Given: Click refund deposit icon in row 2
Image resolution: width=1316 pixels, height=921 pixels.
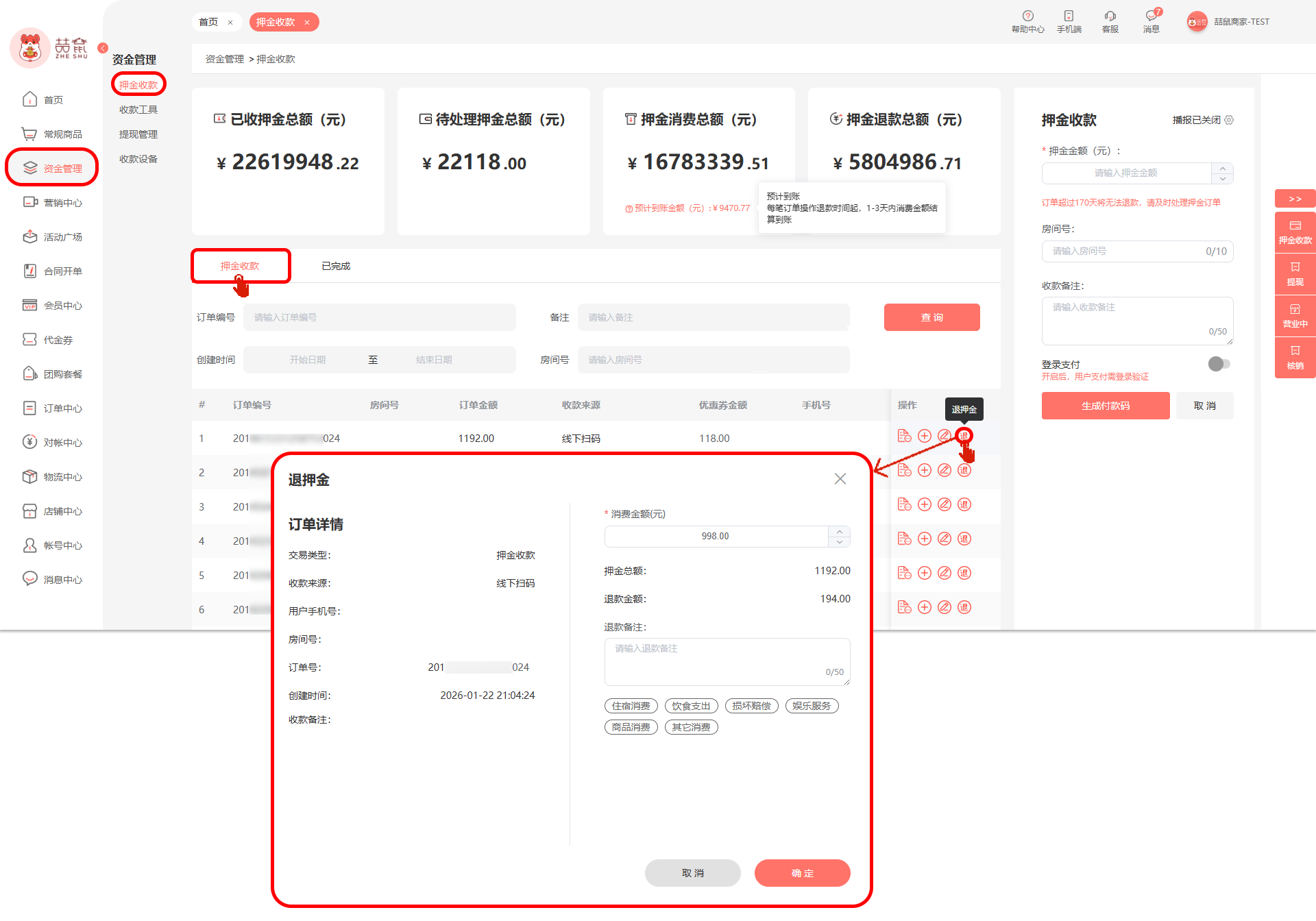Looking at the screenshot, I should pyautogui.click(x=964, y=470).
